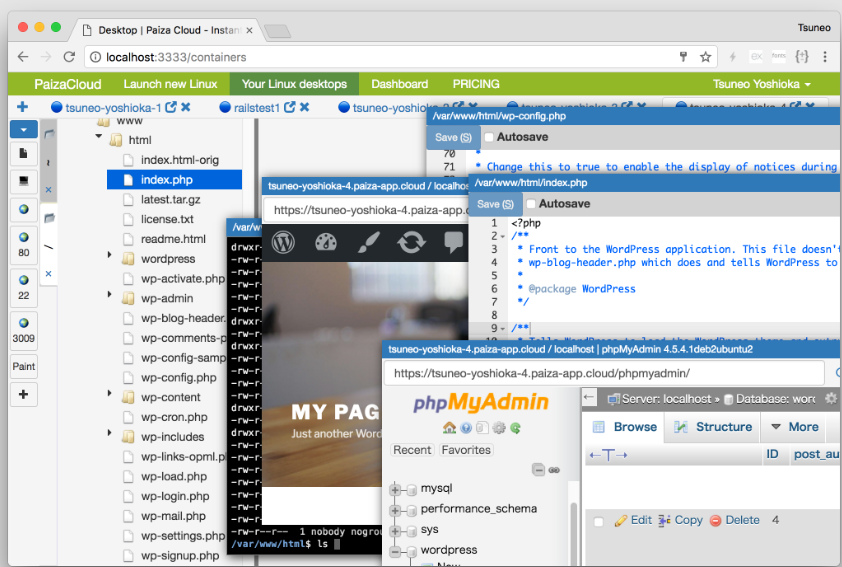842x567 pixels.
Task: Expand the wp-includes folder
Action: point(109,433)
